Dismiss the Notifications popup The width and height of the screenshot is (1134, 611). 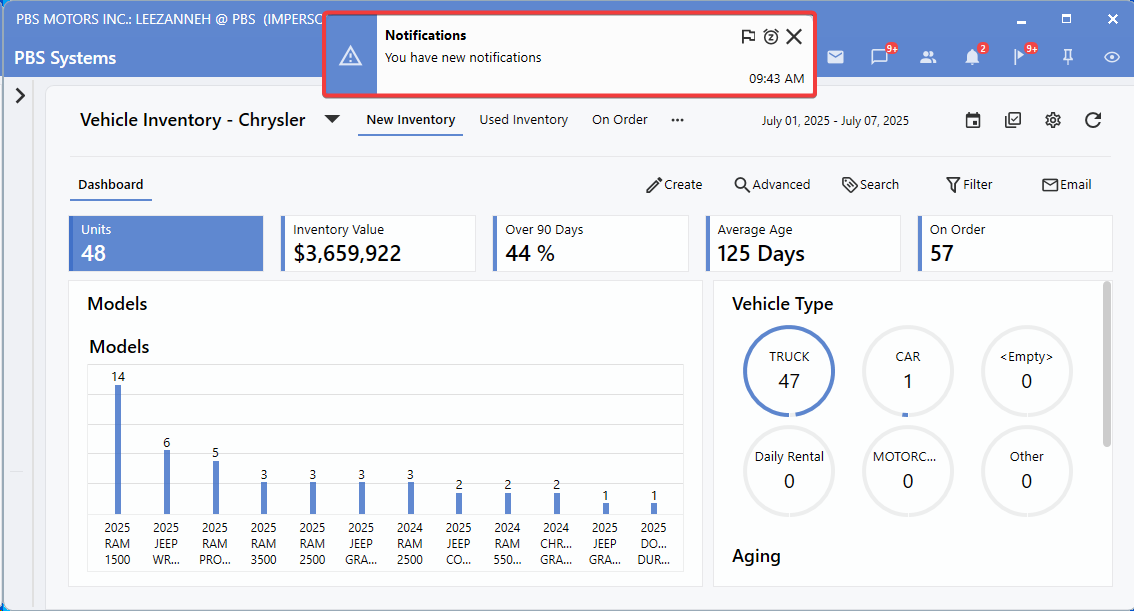pyautogui.click(x=794, y=37)
